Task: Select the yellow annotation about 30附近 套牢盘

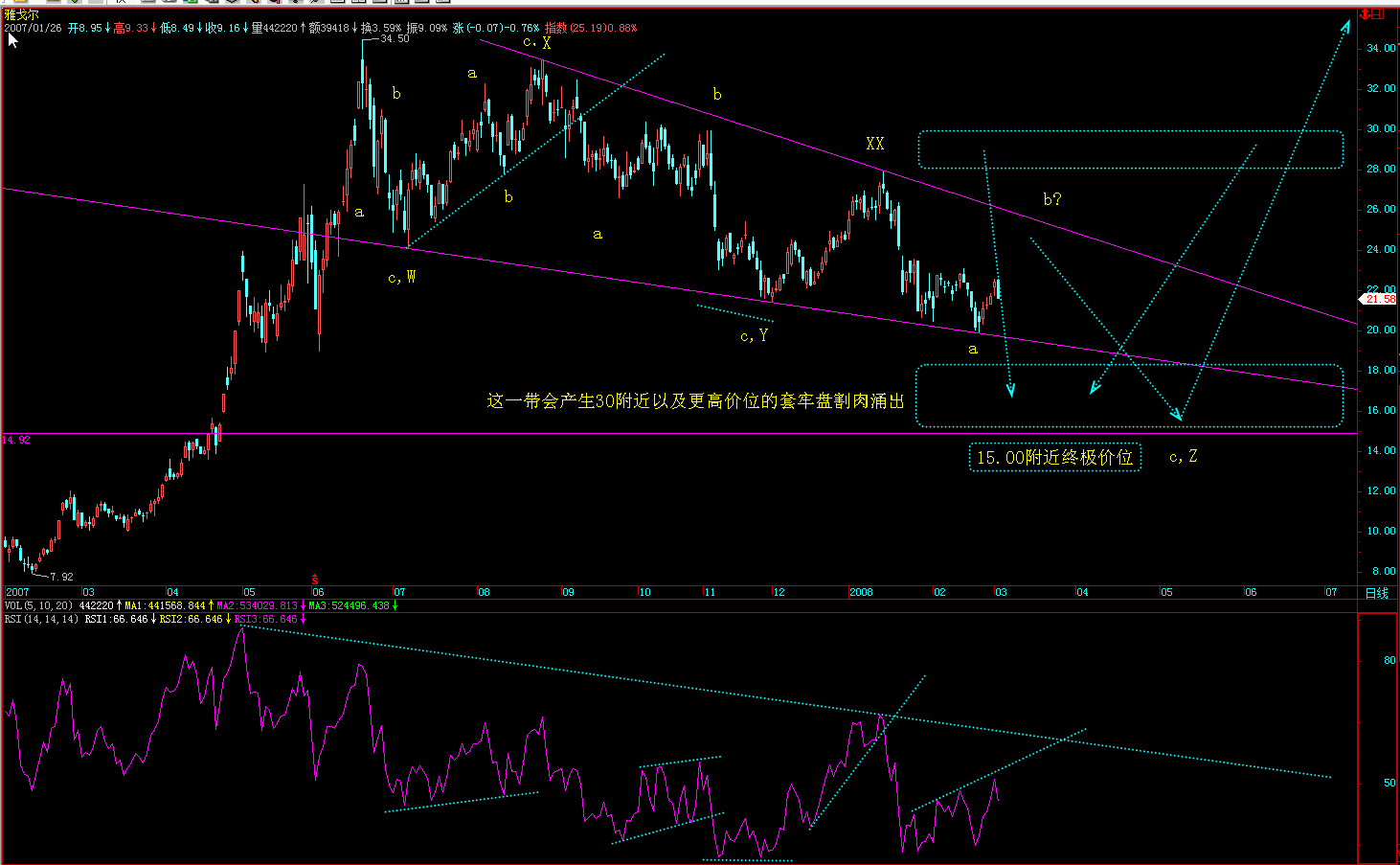Action: pos(696,400)
